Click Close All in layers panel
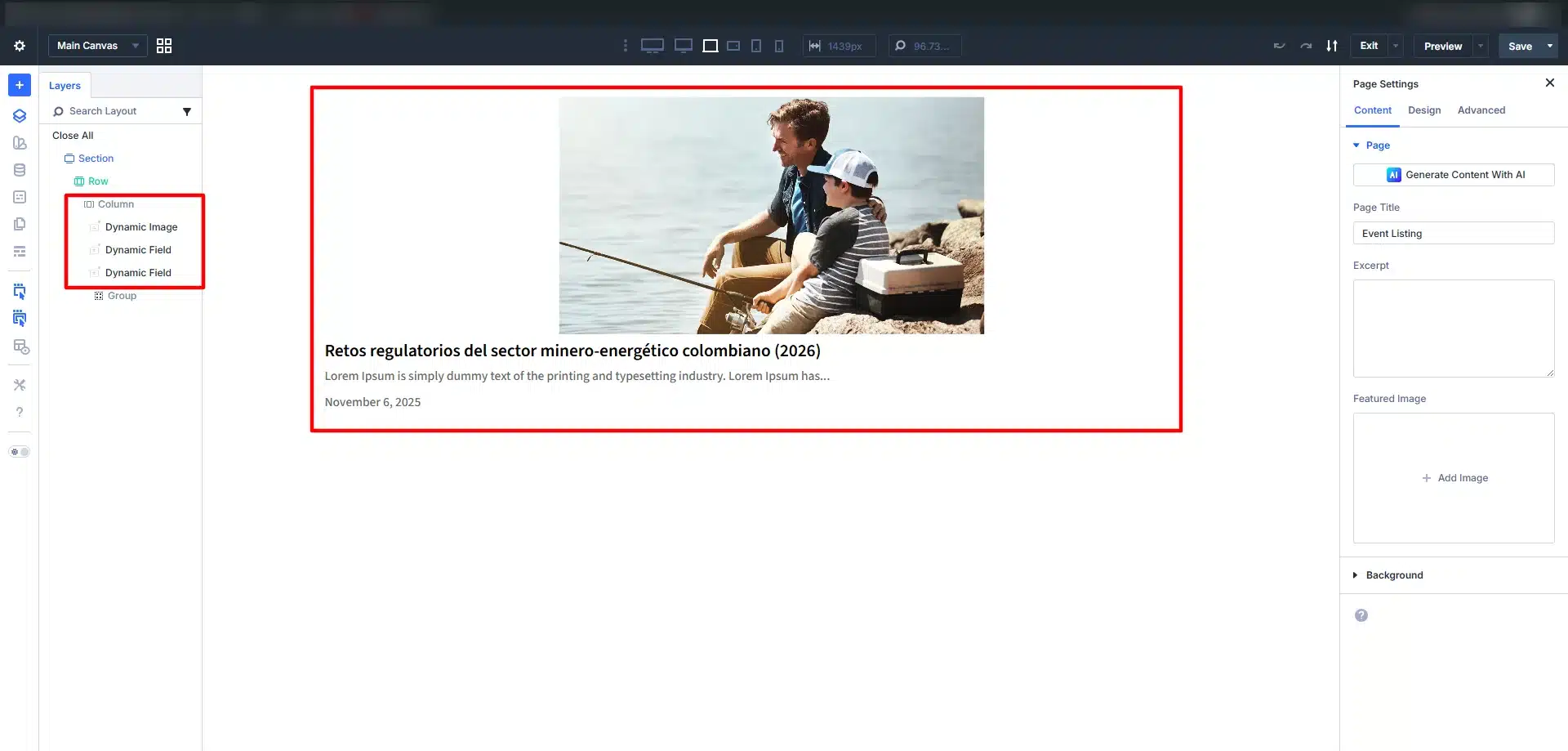Image resolution: width=1568 pixels, height=751 pixels. (73, 136)
